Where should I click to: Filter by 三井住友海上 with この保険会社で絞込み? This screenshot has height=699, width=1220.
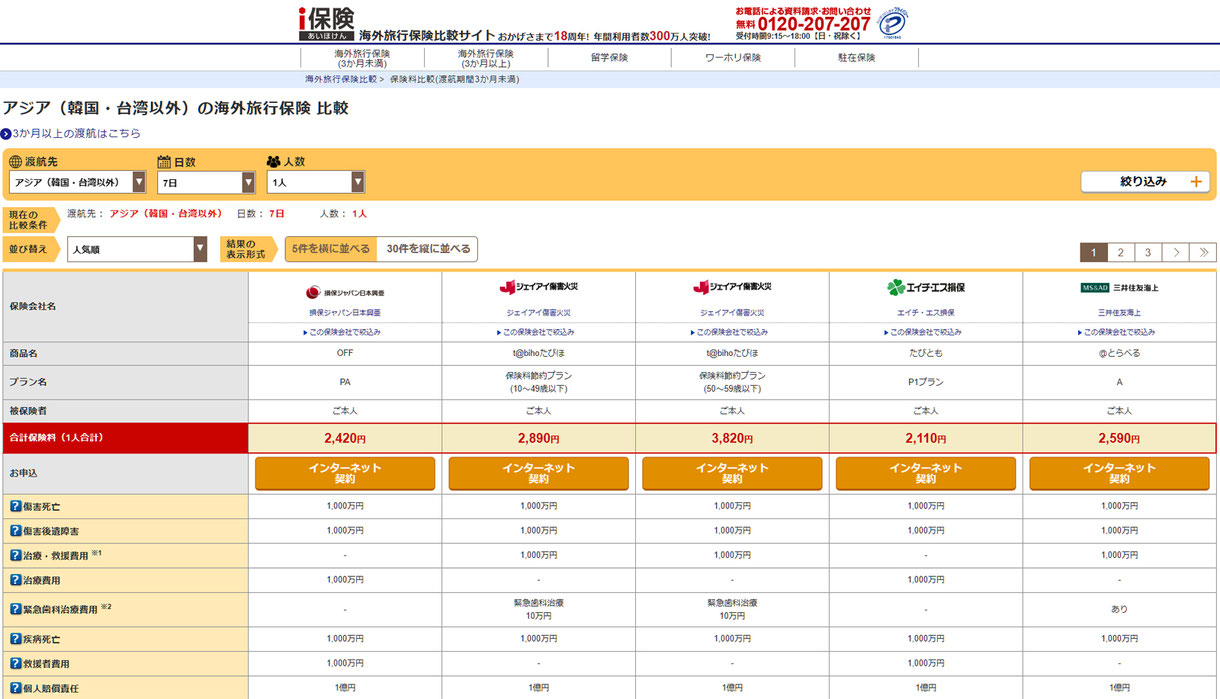click(x=1119, y=332)
